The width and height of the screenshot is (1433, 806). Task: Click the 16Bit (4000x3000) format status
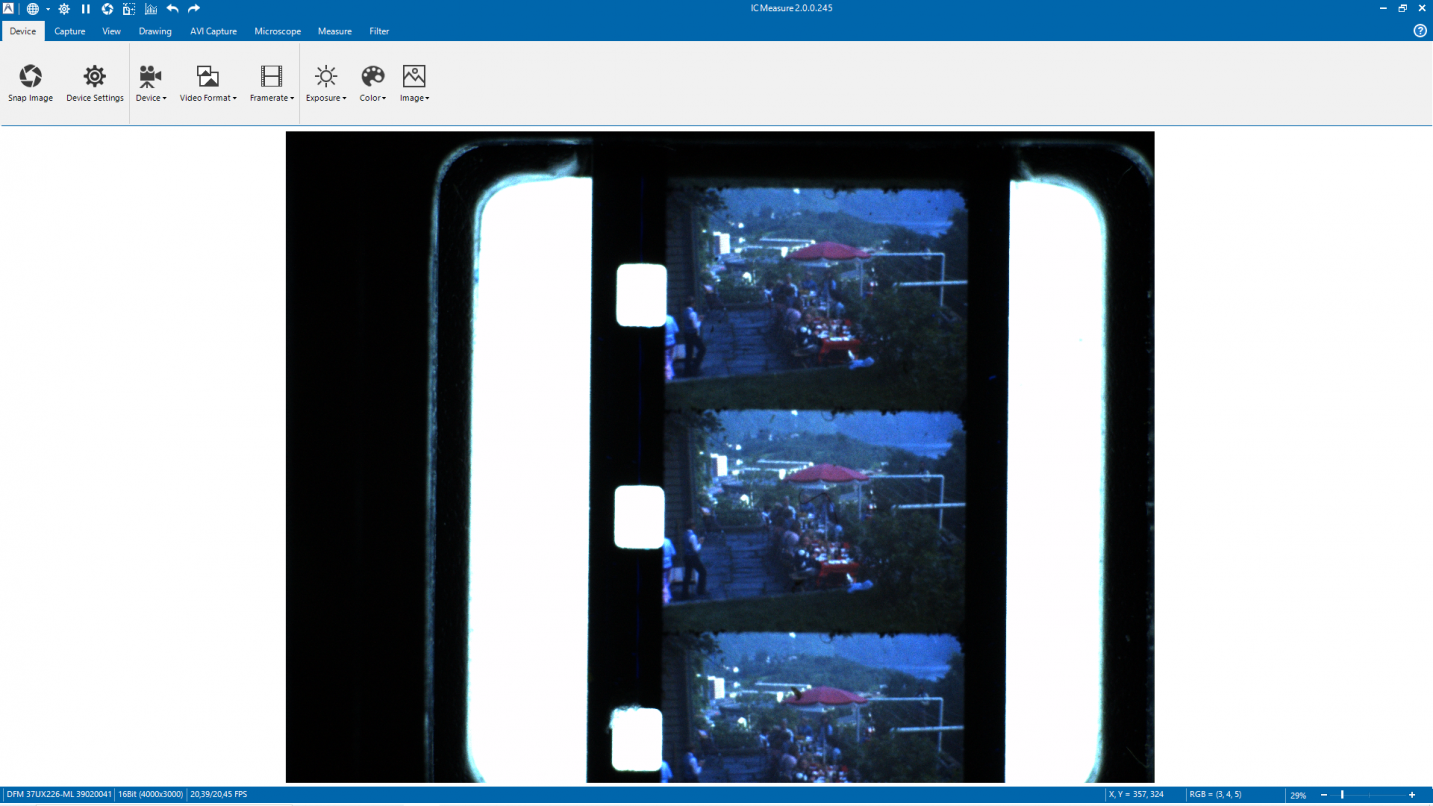click(x=151, y=795)
